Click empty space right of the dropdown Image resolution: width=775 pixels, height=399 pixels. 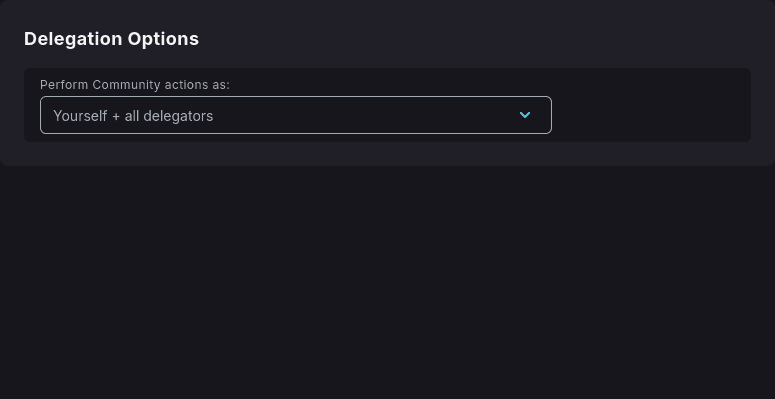[x=651, y=115]
